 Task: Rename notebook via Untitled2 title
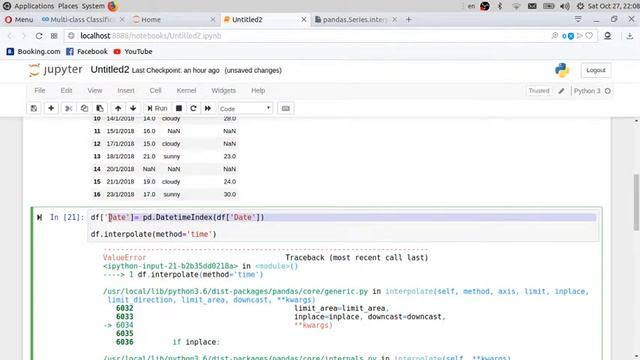tap(110, 70)
